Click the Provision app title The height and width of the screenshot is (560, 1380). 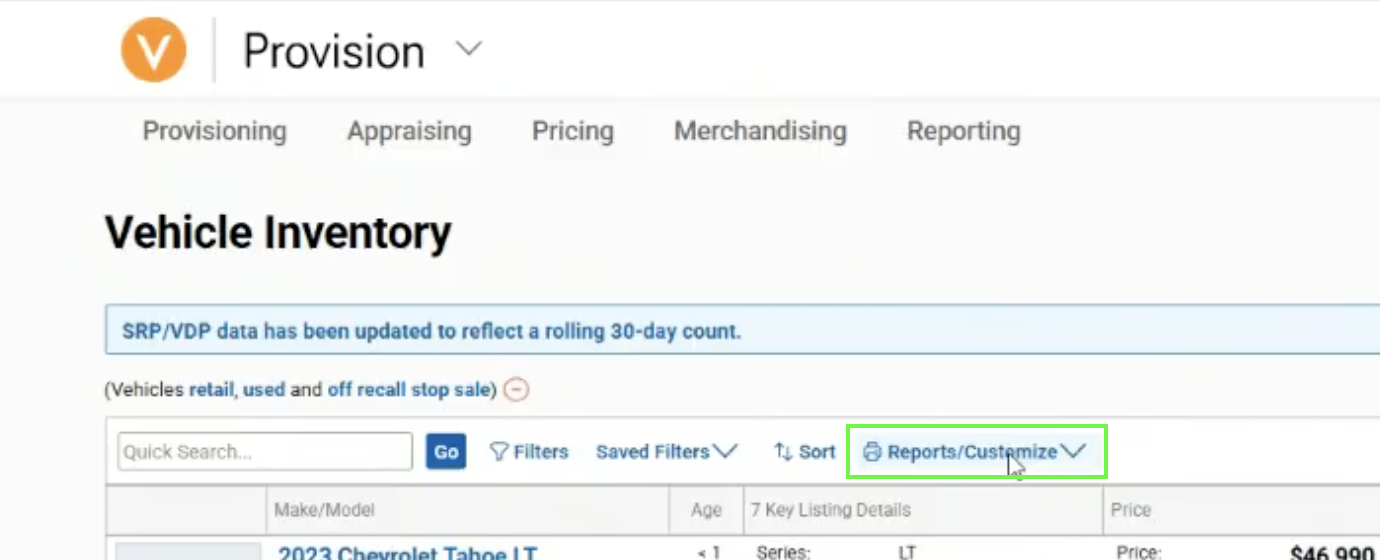334,51
